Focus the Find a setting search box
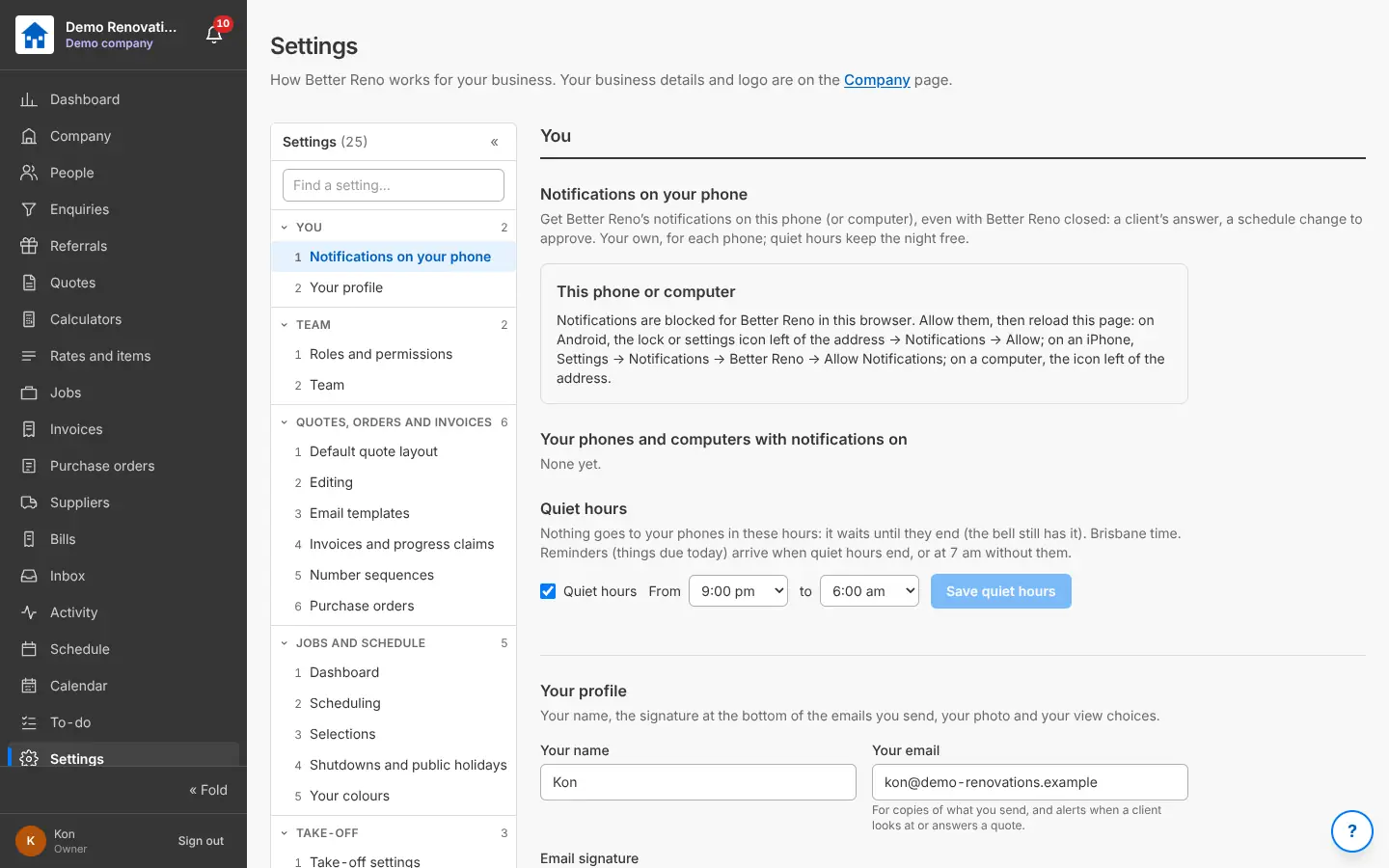 pyautogui.click(x=394, y=185)
